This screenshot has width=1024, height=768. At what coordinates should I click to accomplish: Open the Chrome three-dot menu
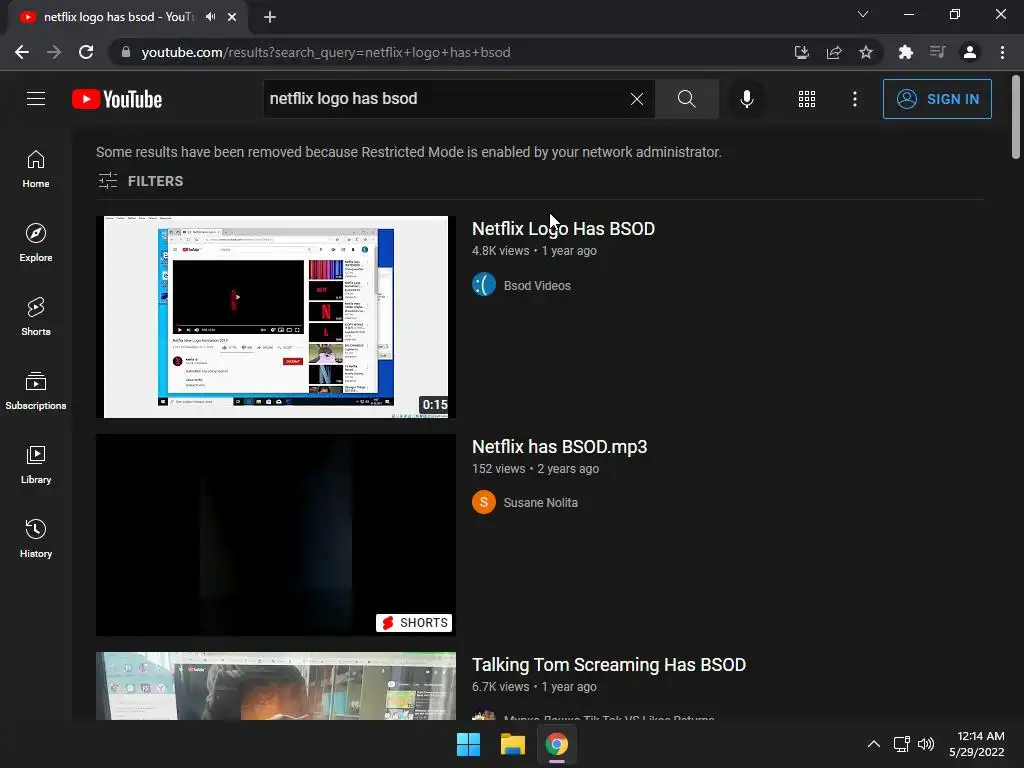[x=1002, y=52]
